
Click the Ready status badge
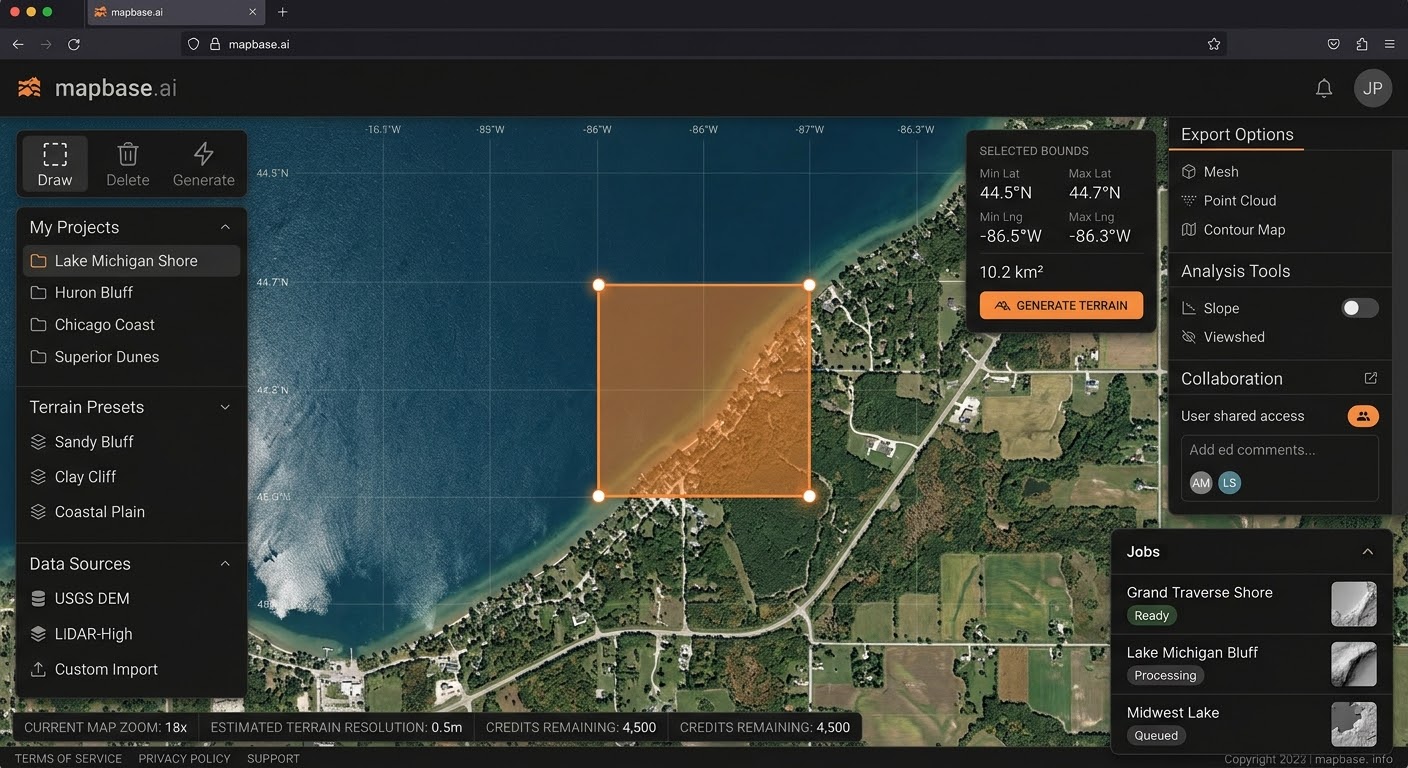(1152, 616)
